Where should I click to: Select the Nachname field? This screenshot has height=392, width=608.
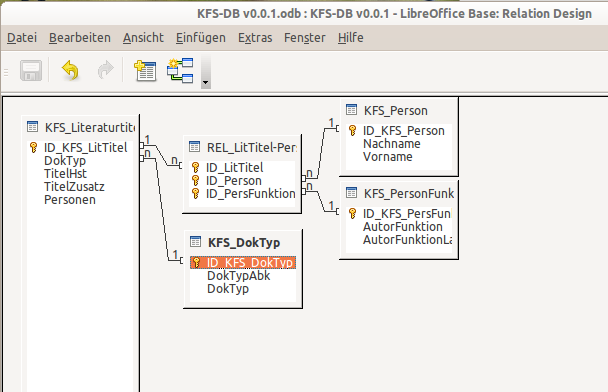(x=391, y=144)
